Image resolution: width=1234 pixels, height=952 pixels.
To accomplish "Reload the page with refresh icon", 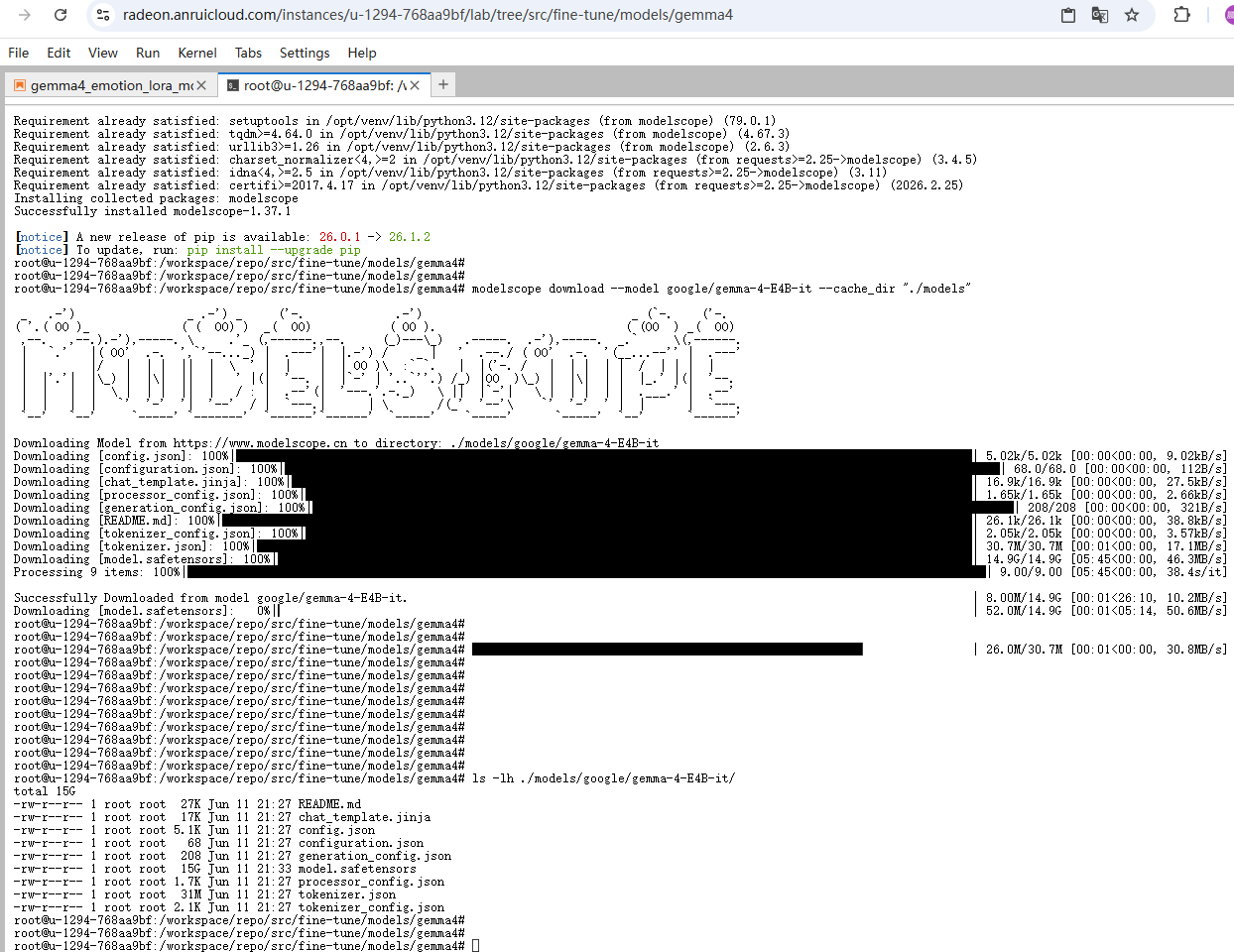I will (61, 15).
